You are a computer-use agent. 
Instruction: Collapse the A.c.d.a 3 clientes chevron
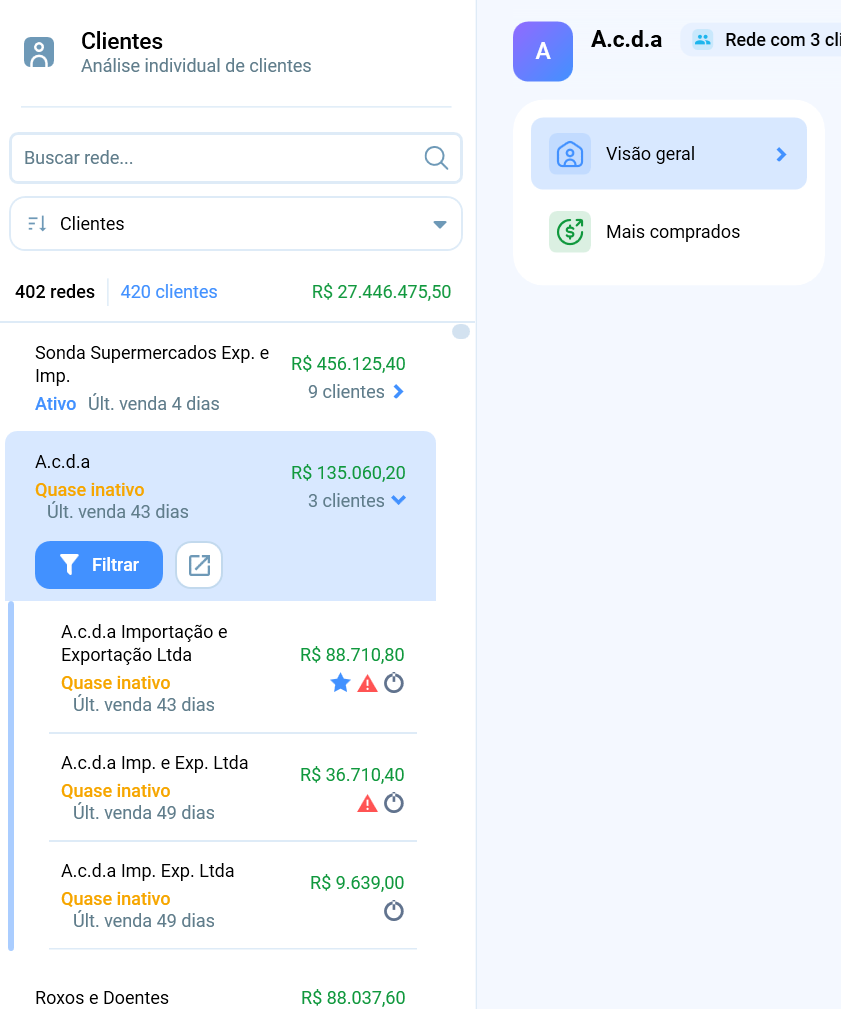pos(399,500)
